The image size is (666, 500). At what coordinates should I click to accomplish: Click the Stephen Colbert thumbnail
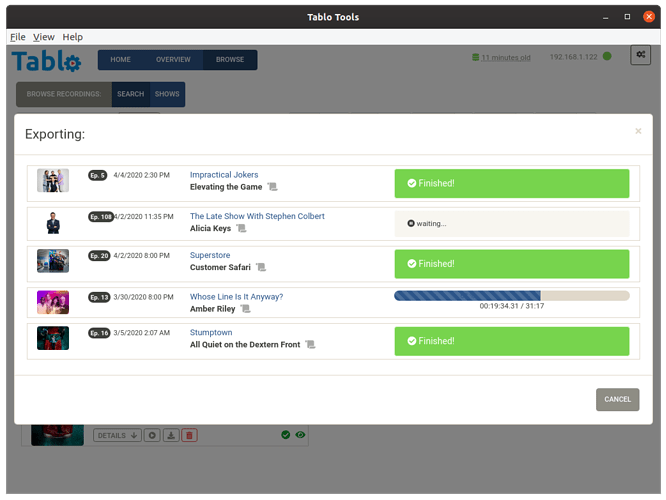[53, 223]
